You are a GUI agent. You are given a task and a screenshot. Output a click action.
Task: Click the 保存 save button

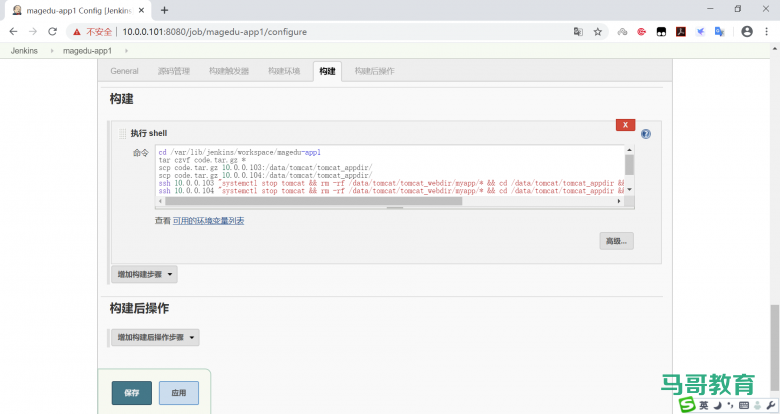click(x=132, y=393)
